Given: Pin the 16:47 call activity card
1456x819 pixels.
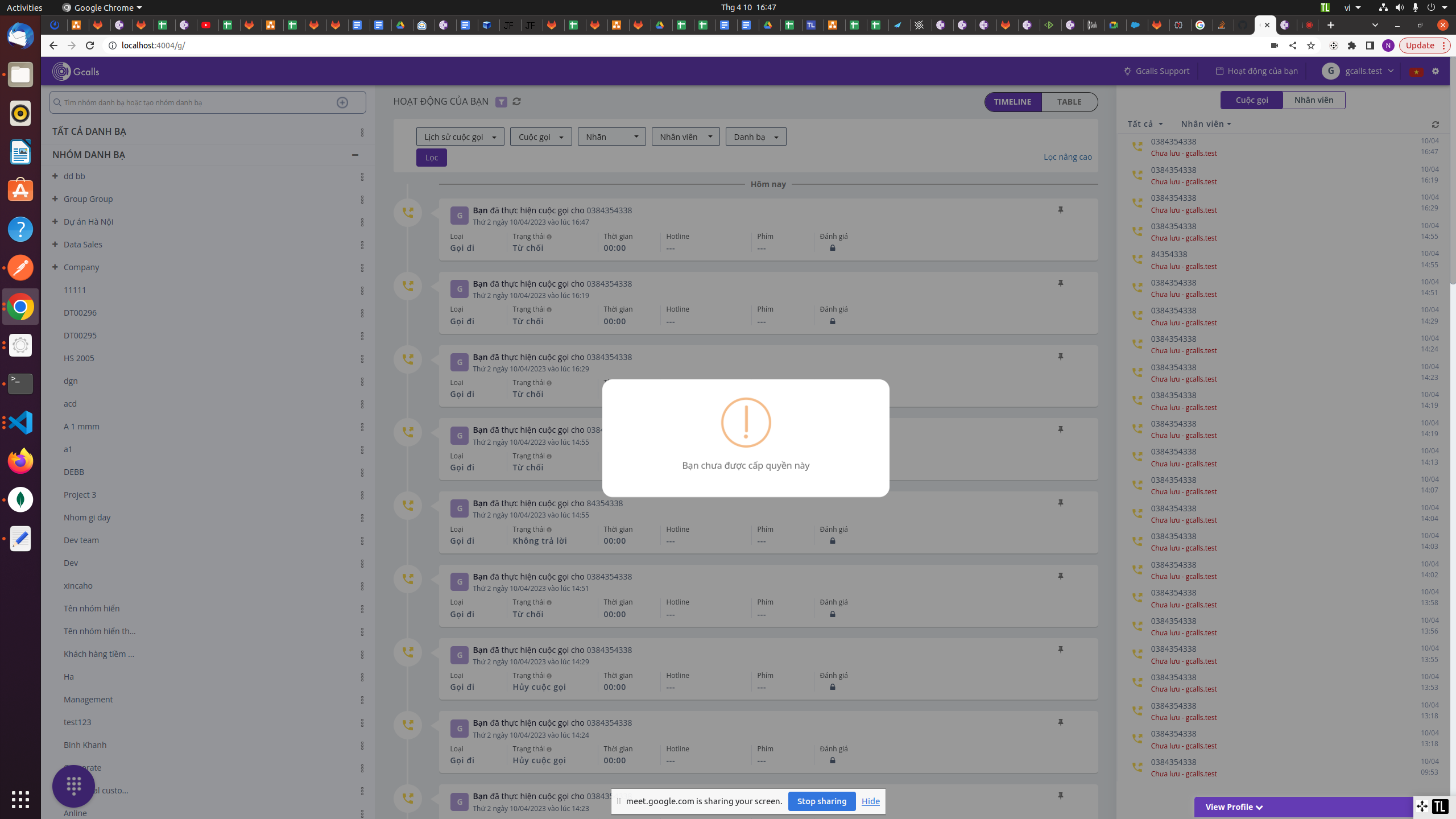Looking at the screenshot, I should point(1060,210).
